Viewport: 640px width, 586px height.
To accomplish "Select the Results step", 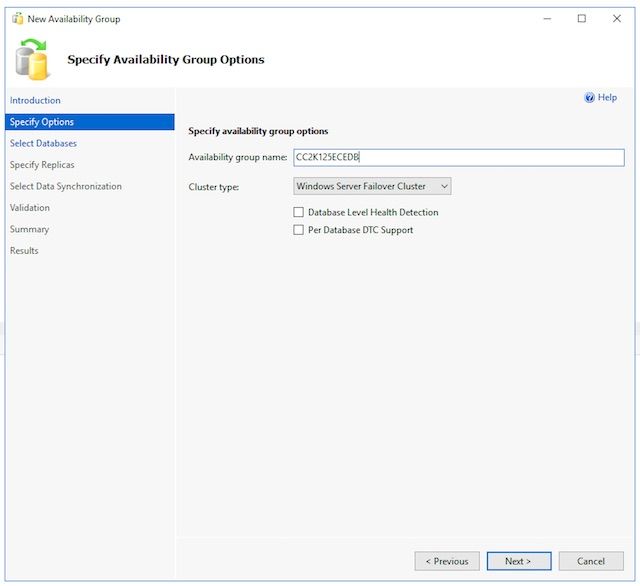I will (24, 251).
